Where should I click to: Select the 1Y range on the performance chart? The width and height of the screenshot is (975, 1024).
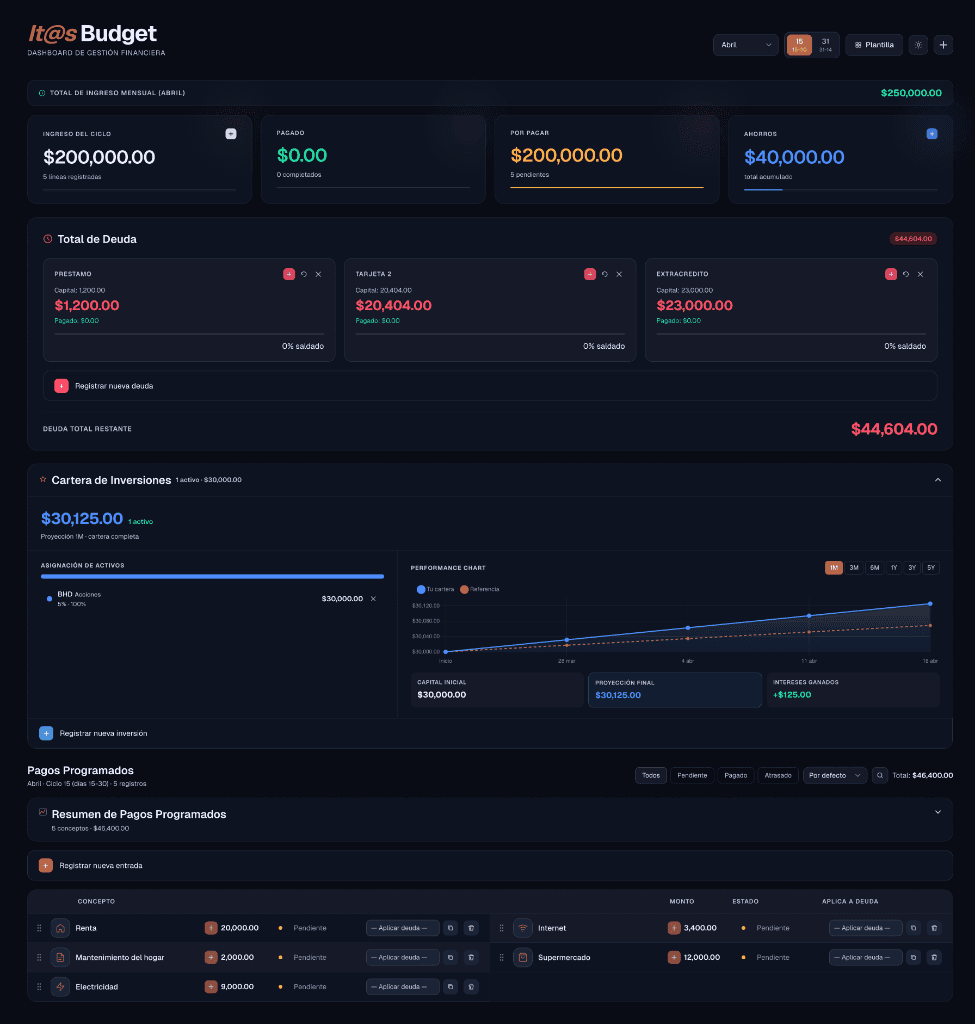(x=892, y=567)
